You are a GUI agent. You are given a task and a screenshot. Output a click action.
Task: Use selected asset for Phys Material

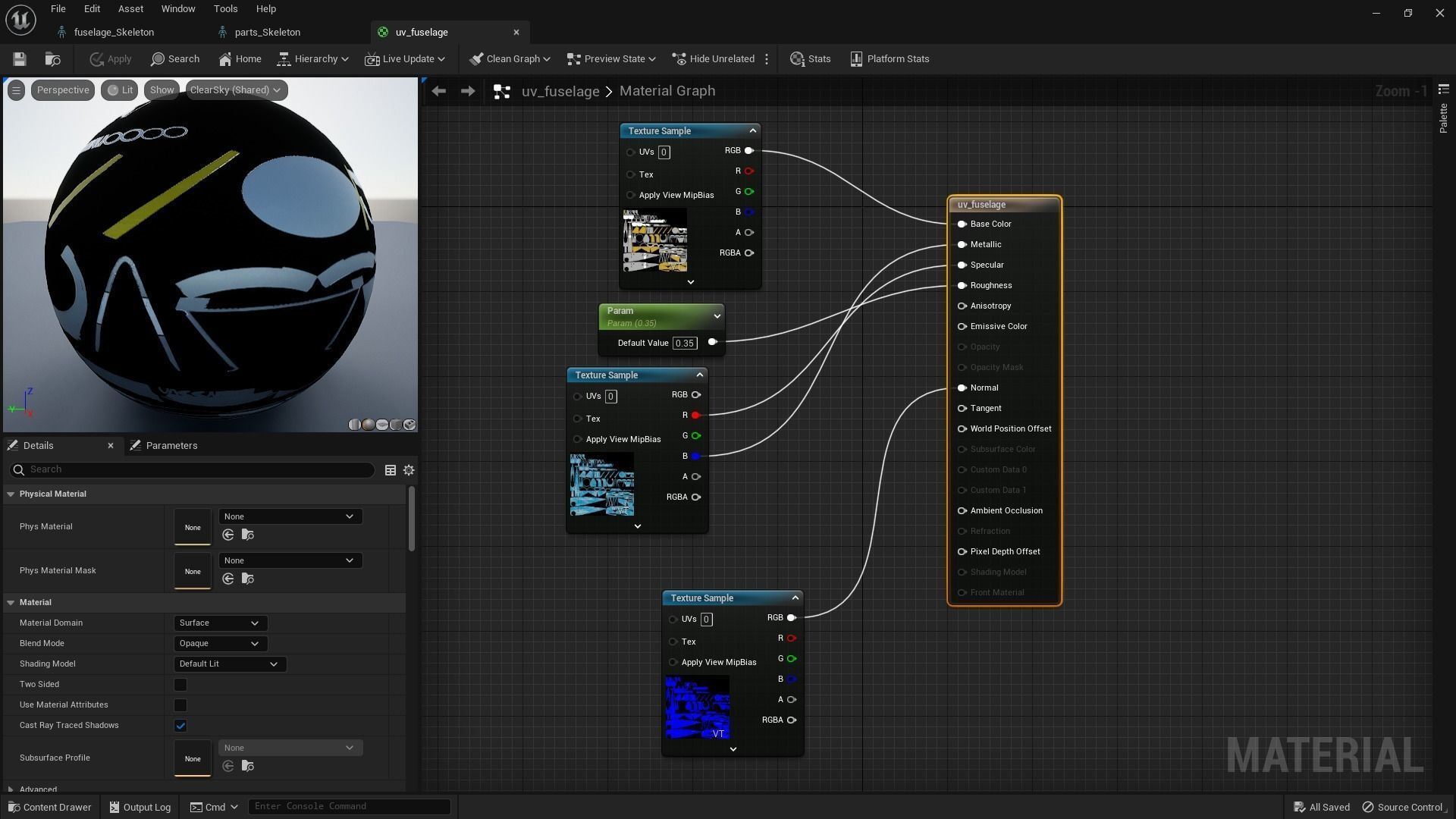click(x=228, y=535)
